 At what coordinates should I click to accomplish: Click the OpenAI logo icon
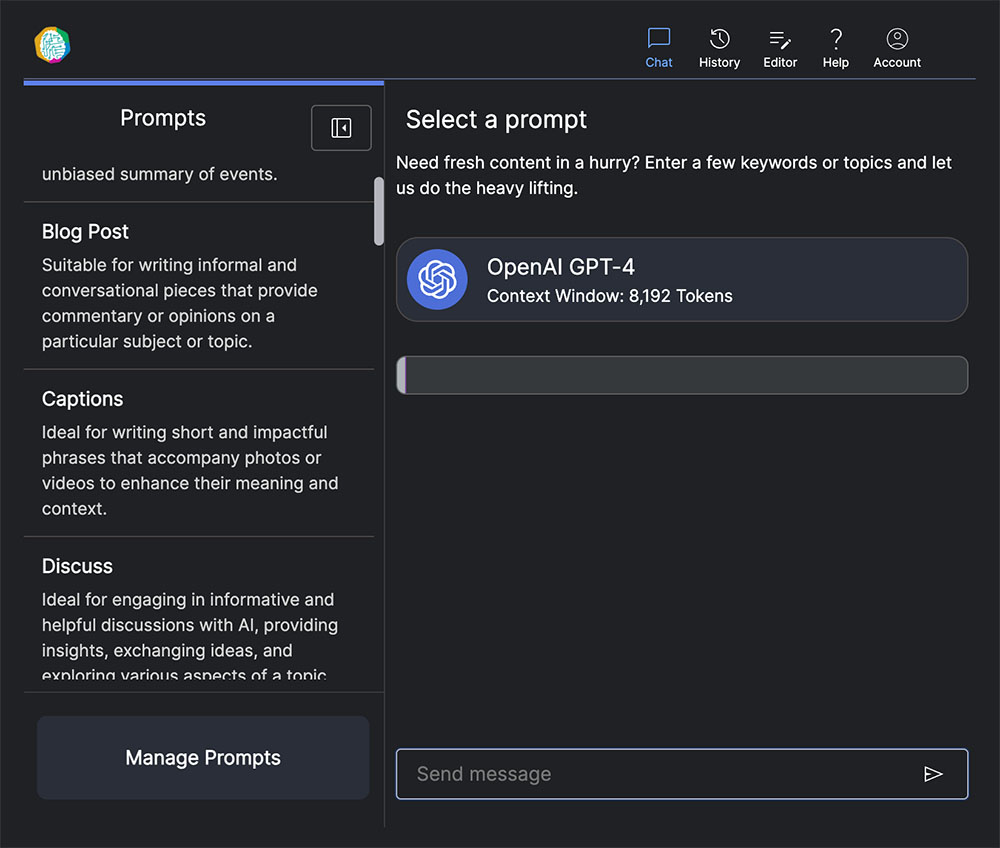[x=438, y=279]
